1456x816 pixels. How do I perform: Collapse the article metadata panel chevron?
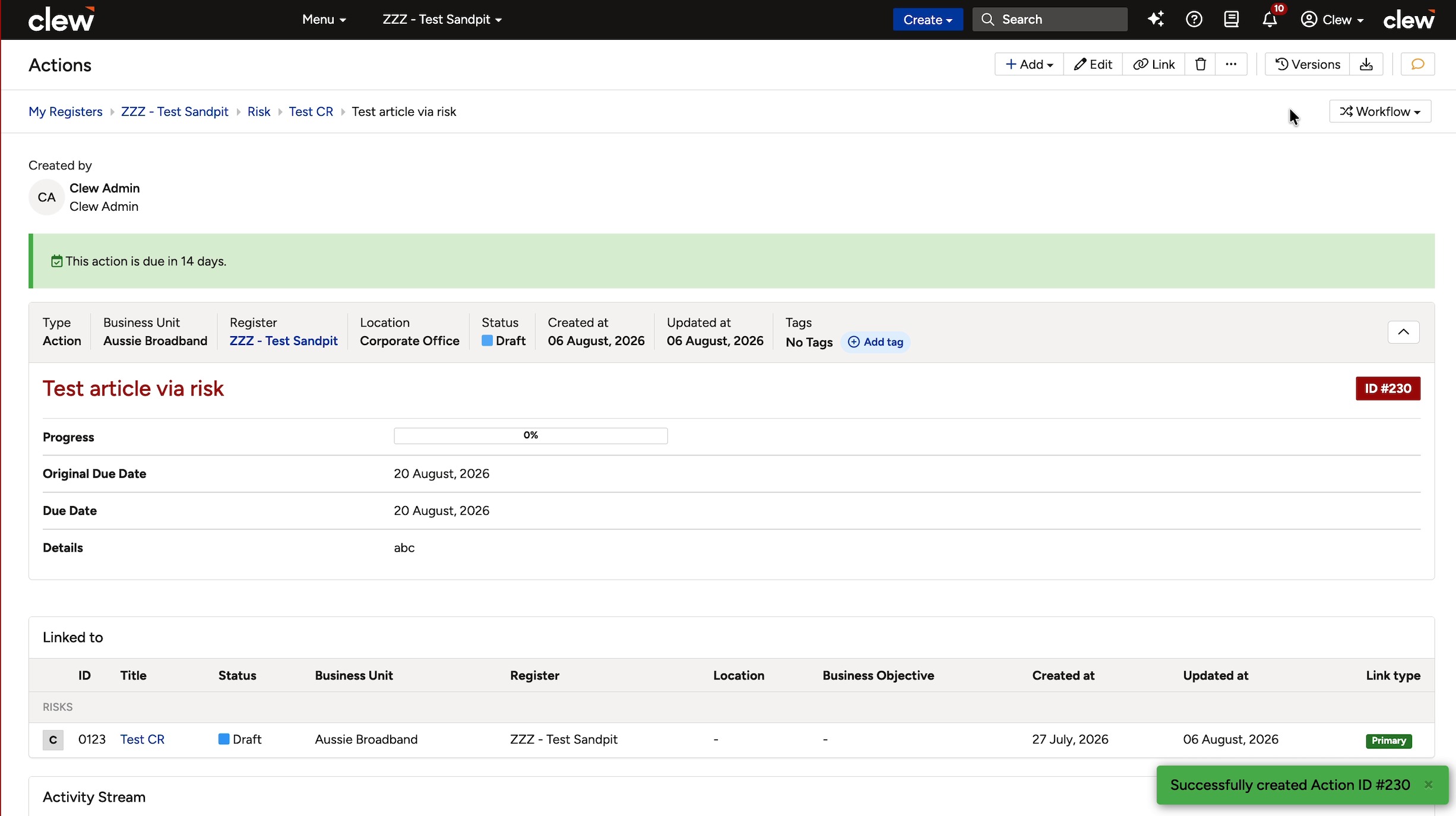pyautogui.click(x=1403, y=332)
